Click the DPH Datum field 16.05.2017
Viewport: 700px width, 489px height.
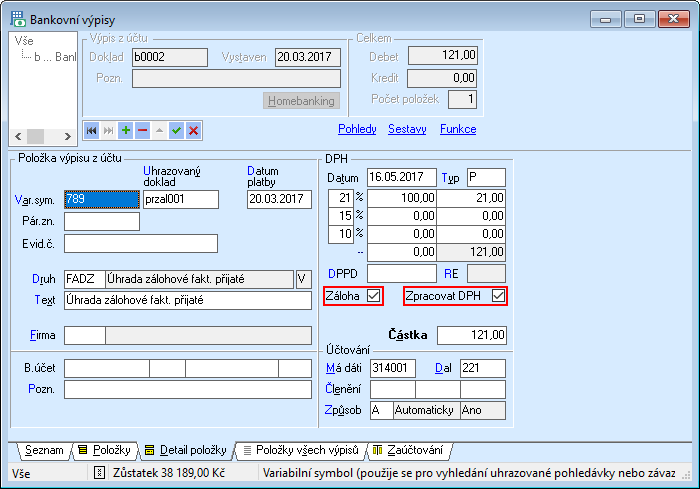[402, 177]
